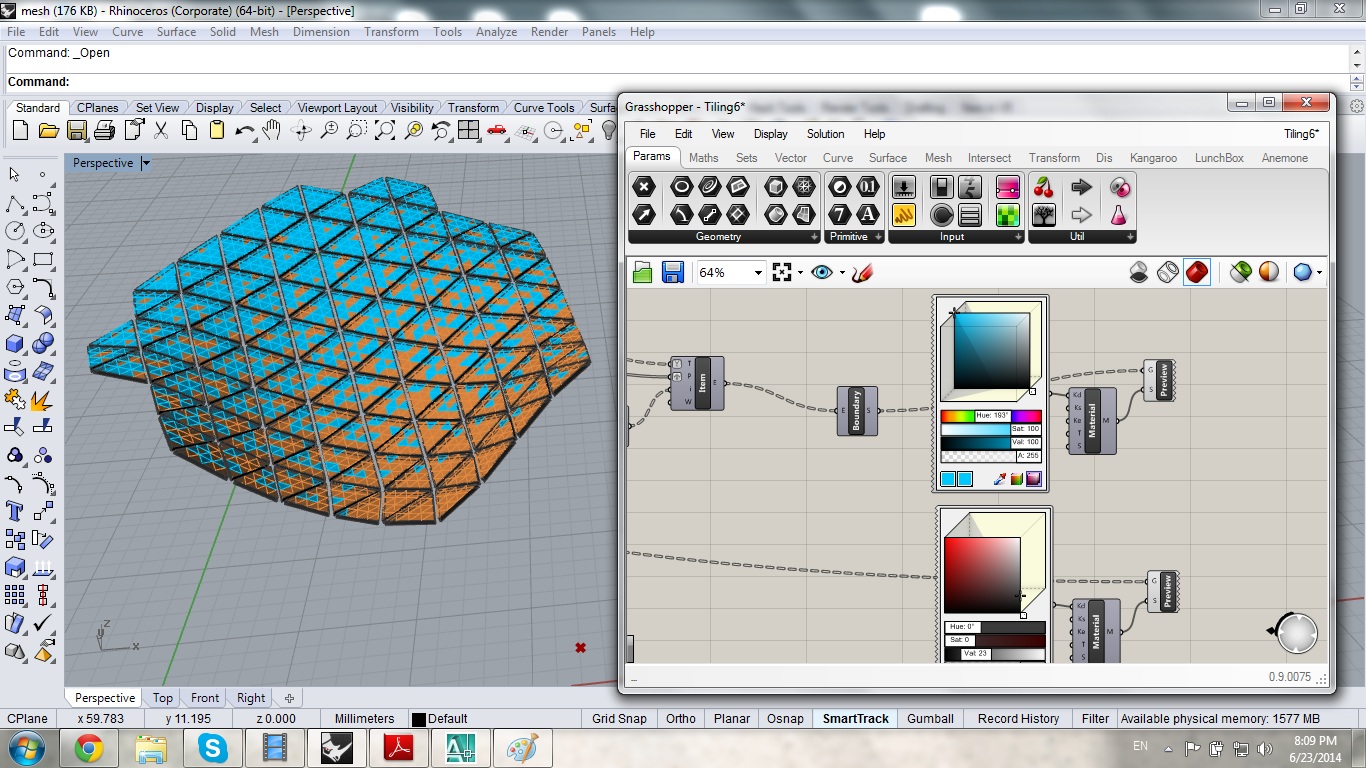Click the Cut scissors icon in Rhino
Viewport: 1366px width, 768px height.
coord(160,130)
